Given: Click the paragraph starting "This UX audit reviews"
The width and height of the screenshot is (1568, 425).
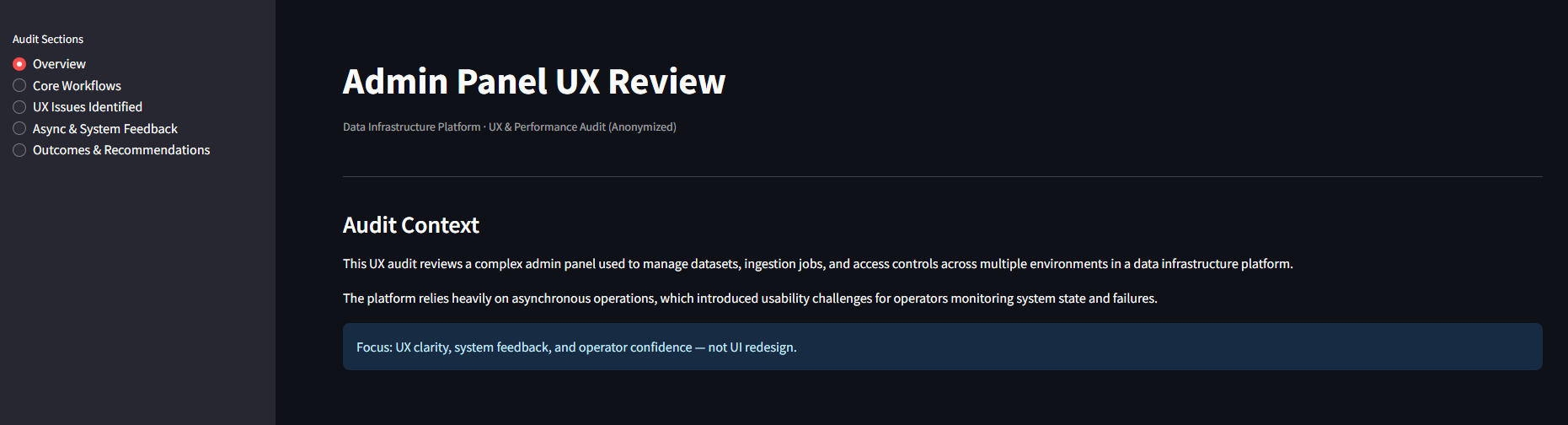Looking at the screenshot, I should click(x=817, y=264).
